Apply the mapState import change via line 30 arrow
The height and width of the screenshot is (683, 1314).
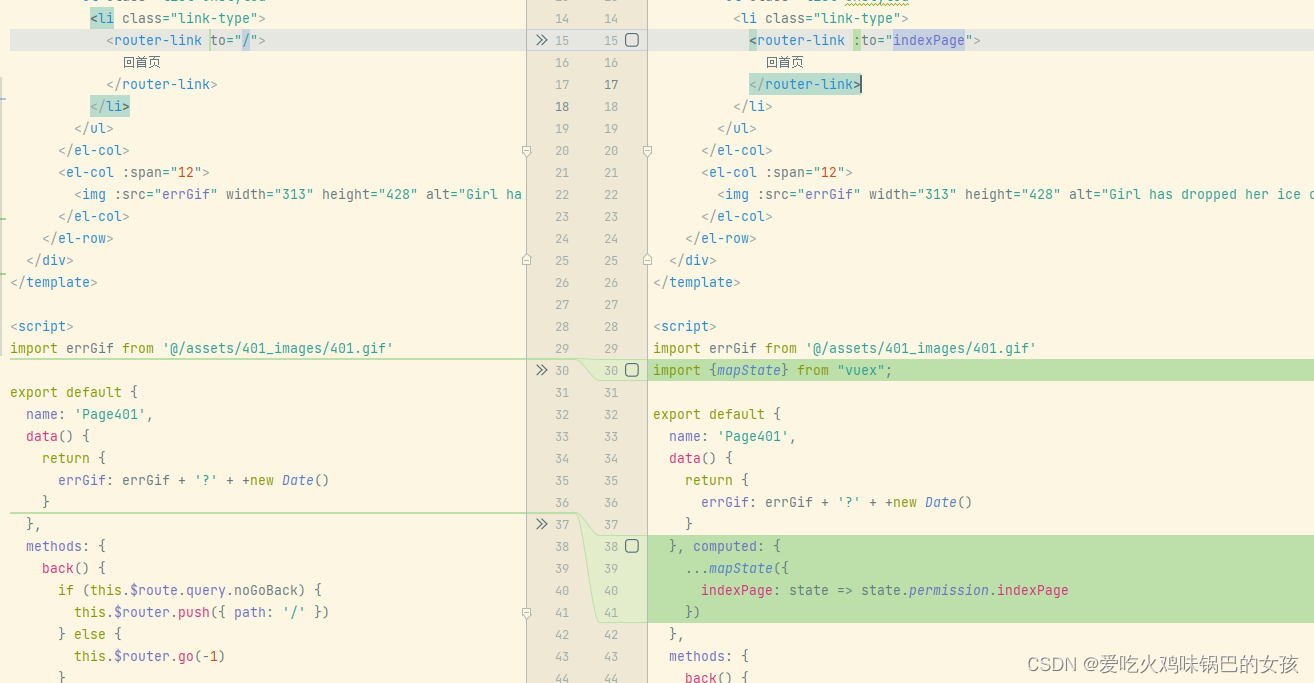point(541,370)
